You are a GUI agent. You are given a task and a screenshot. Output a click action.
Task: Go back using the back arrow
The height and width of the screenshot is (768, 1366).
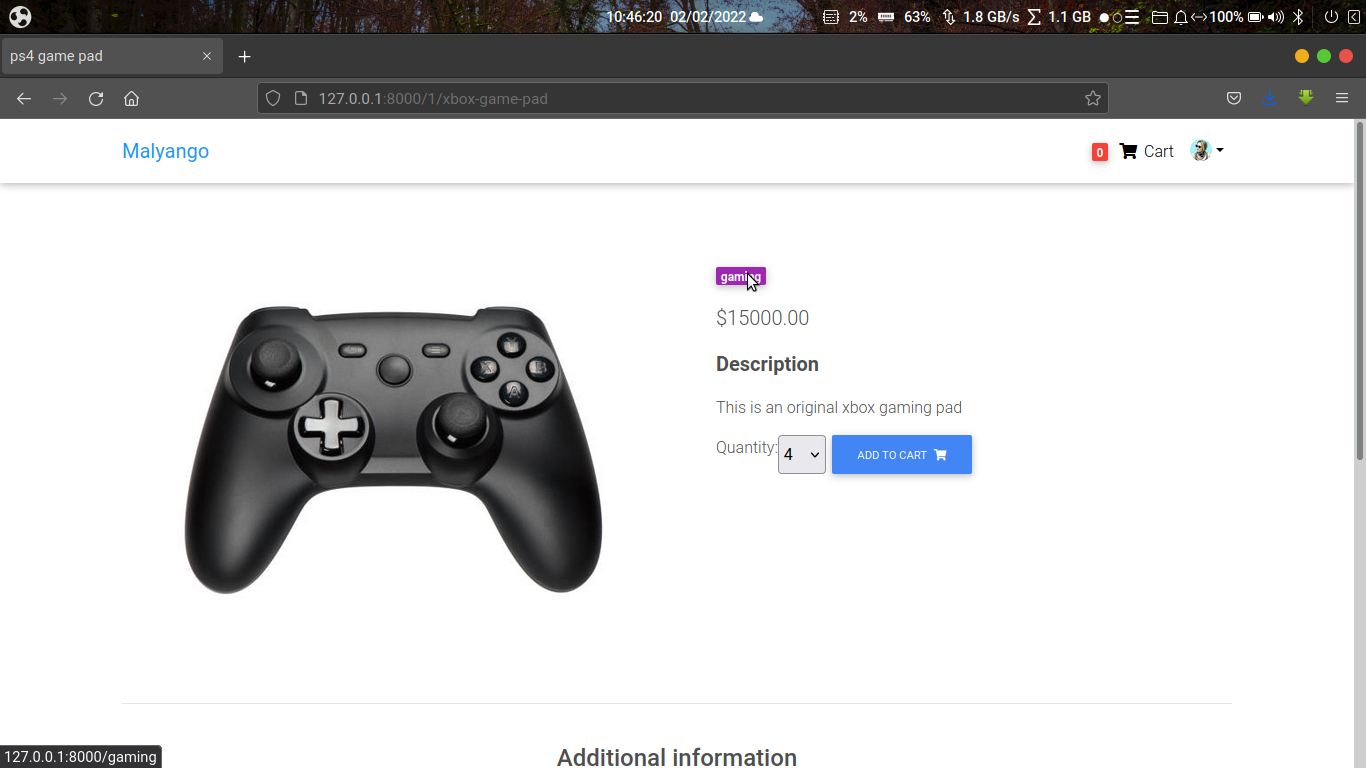click(23, 98)
